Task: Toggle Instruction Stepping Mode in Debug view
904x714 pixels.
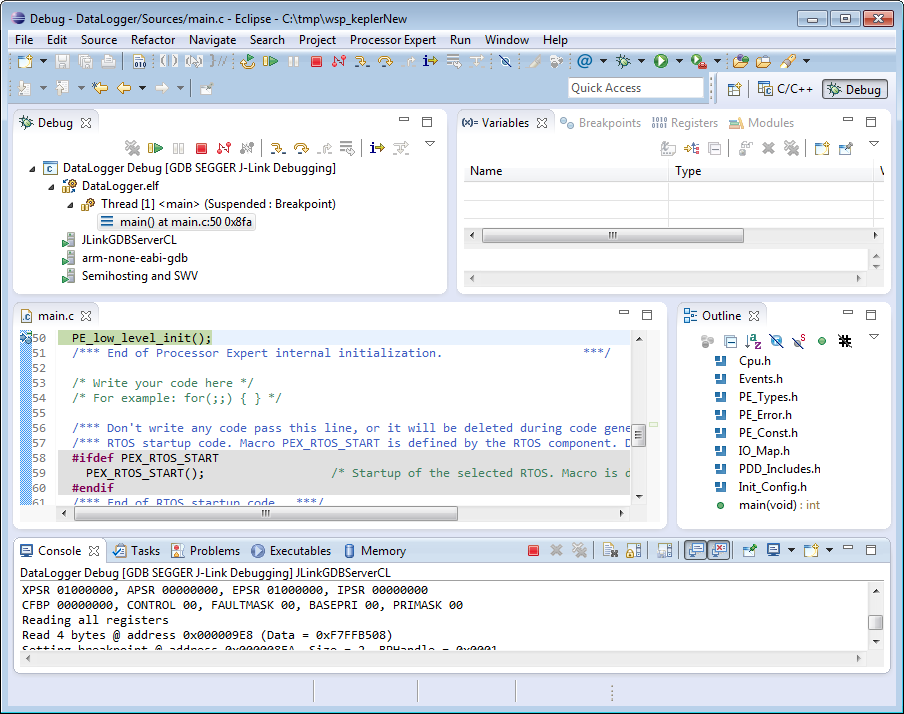Action: coord(376,148)
